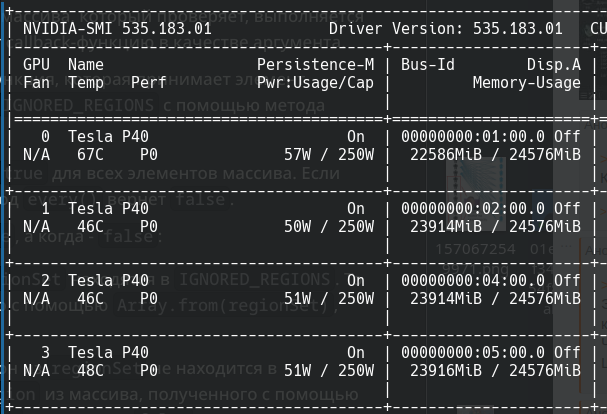Screen dimensions: 607x414
Task: Click the '22586MiB / 24576MiB' memory usage
Action: 496,155
